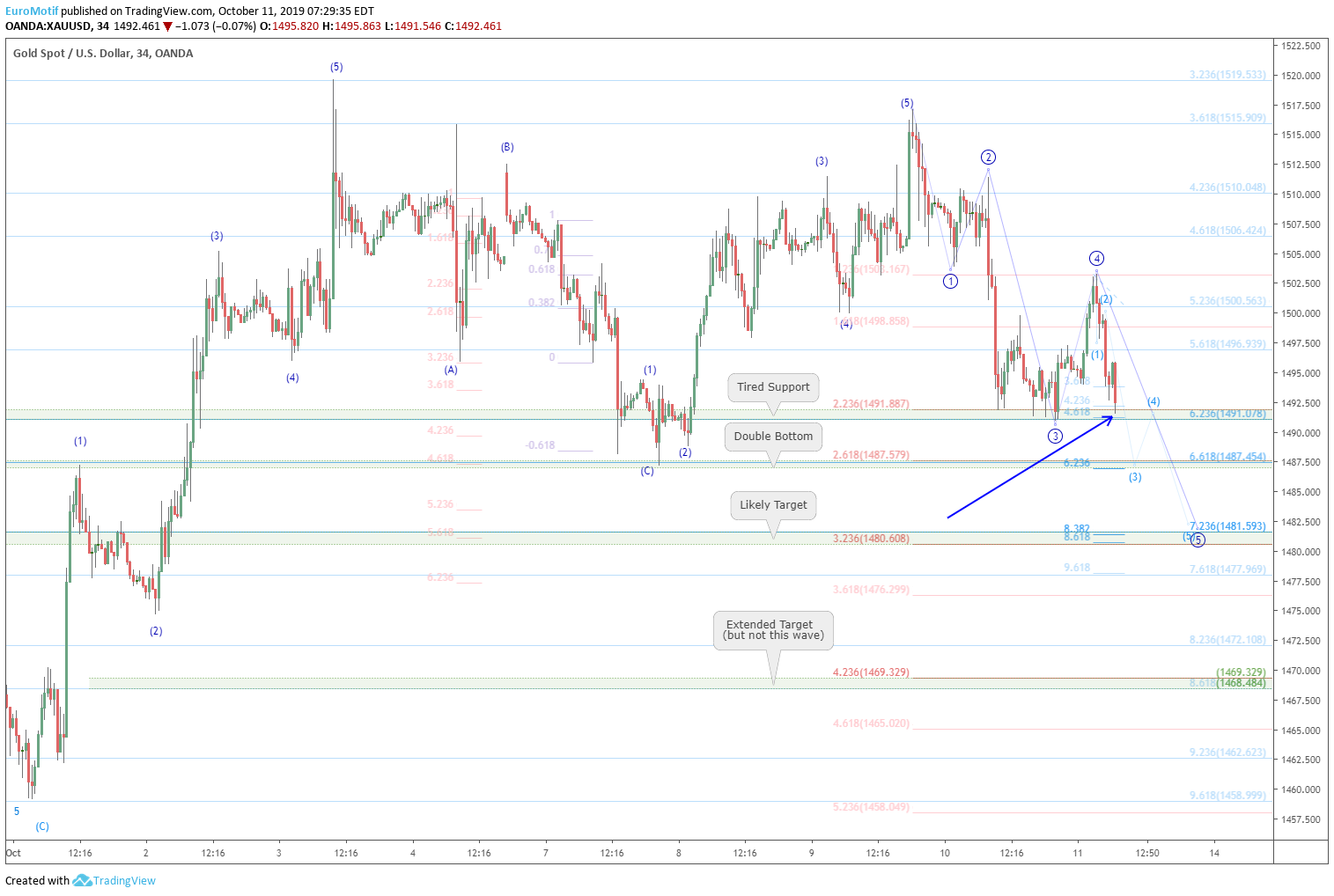Click the circled wave 2 marker
This screenshot has width=1334, height=896.
click(x=988, y=158)
